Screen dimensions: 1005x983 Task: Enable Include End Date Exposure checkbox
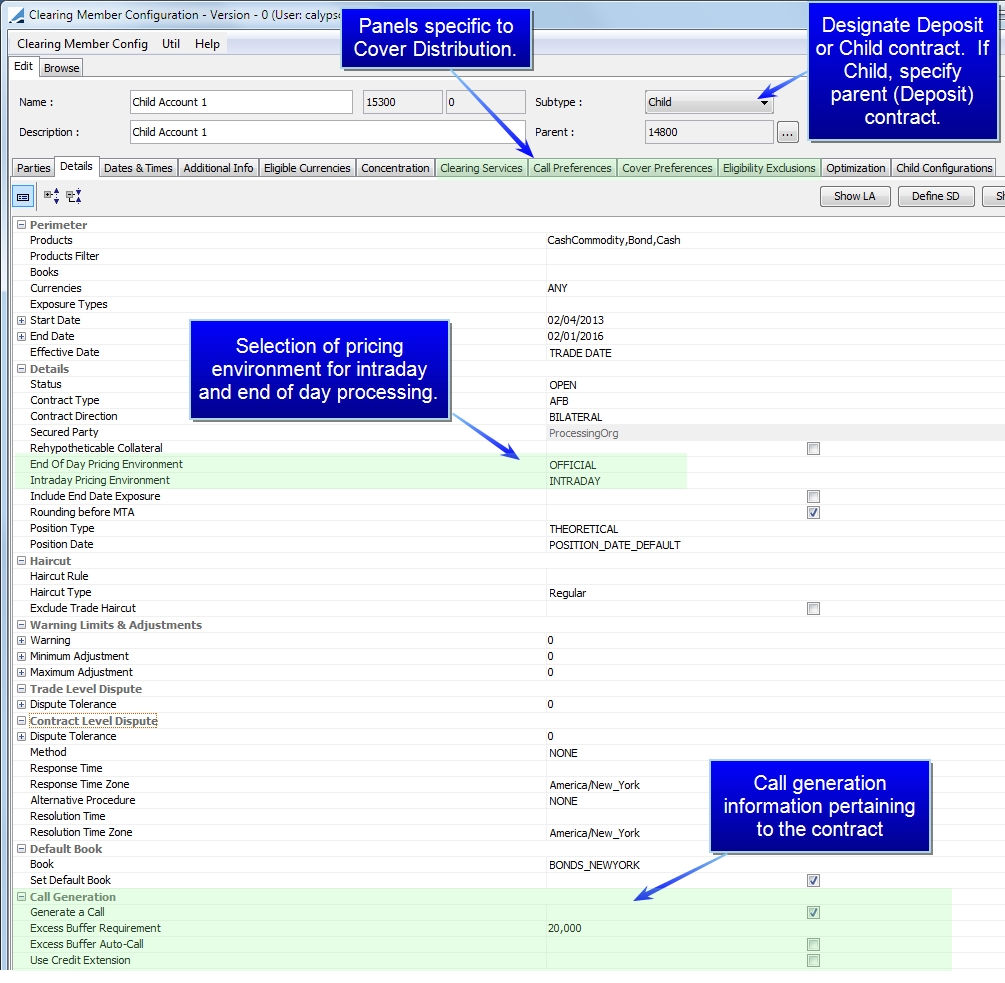point(813,497)
